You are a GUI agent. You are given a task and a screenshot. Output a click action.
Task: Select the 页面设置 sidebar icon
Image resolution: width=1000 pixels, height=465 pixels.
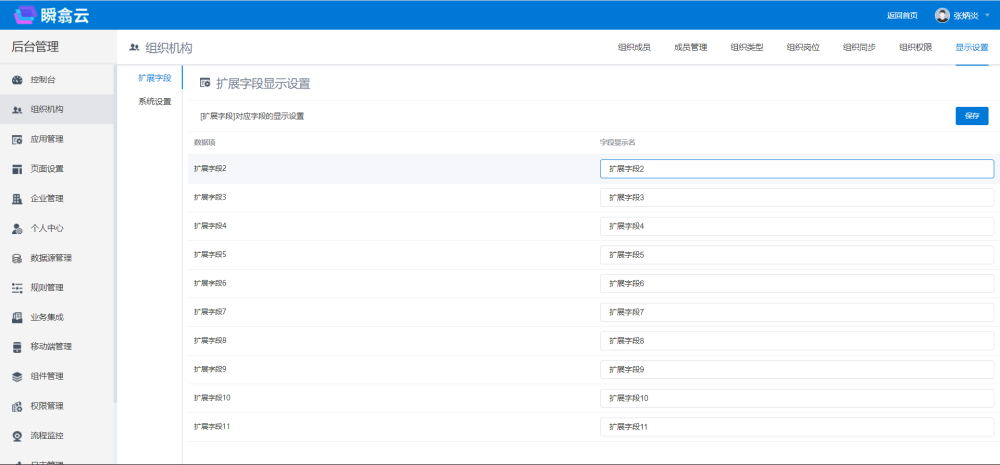tap(17, 169)
